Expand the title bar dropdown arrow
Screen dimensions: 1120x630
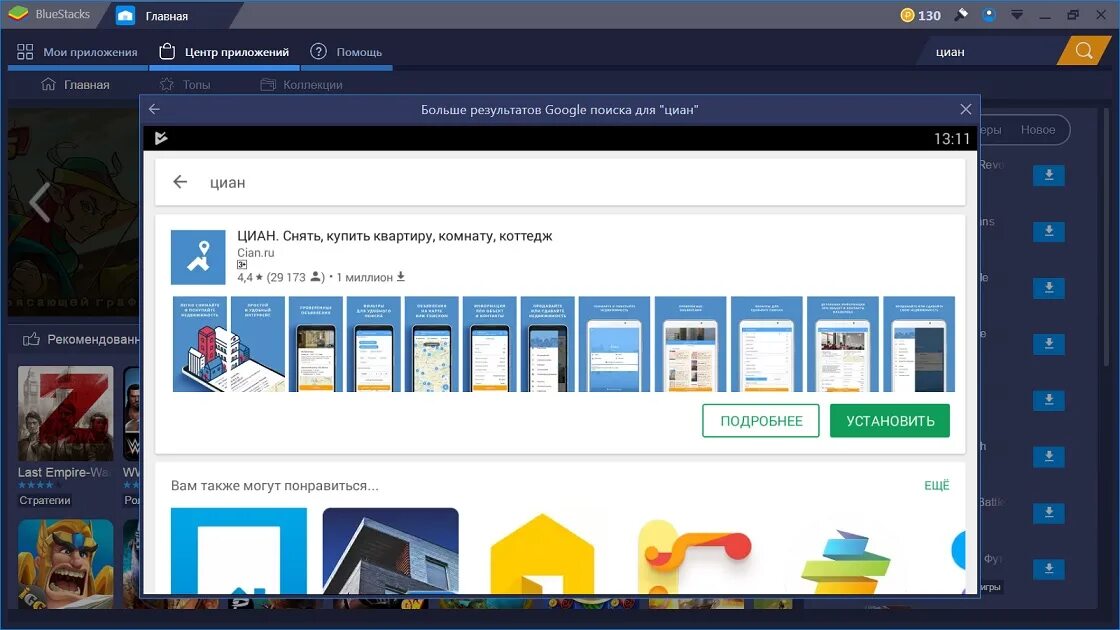click(x=1017, y=15)
